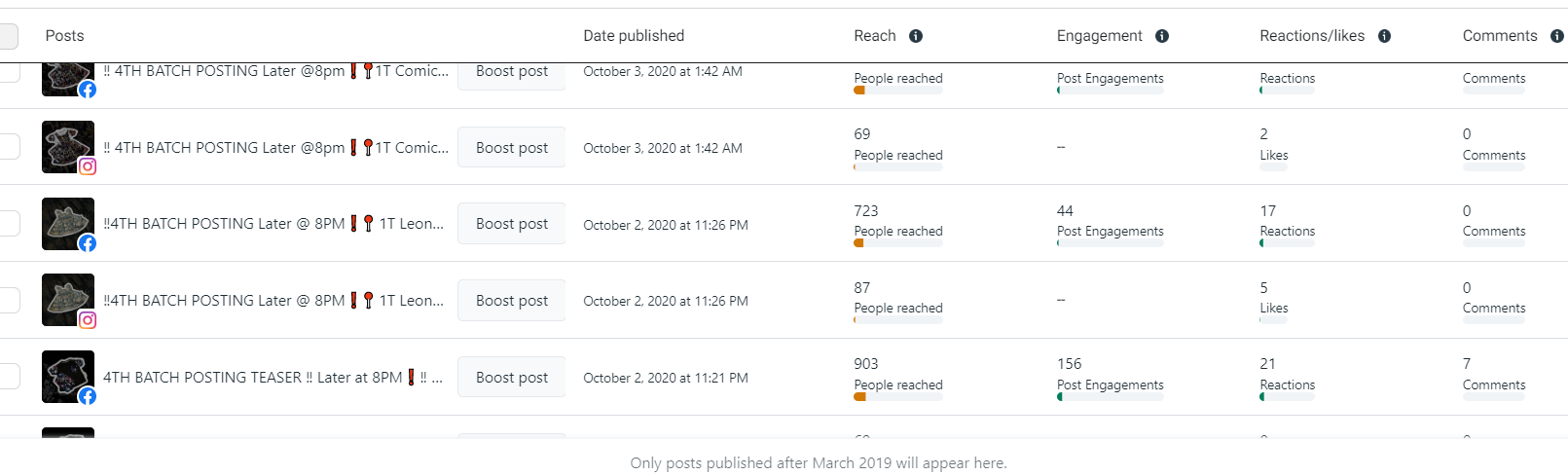Boost the Instagram post with 69 reach
Viewport: 1568px width, 476px height.
(x=511, y=148)
